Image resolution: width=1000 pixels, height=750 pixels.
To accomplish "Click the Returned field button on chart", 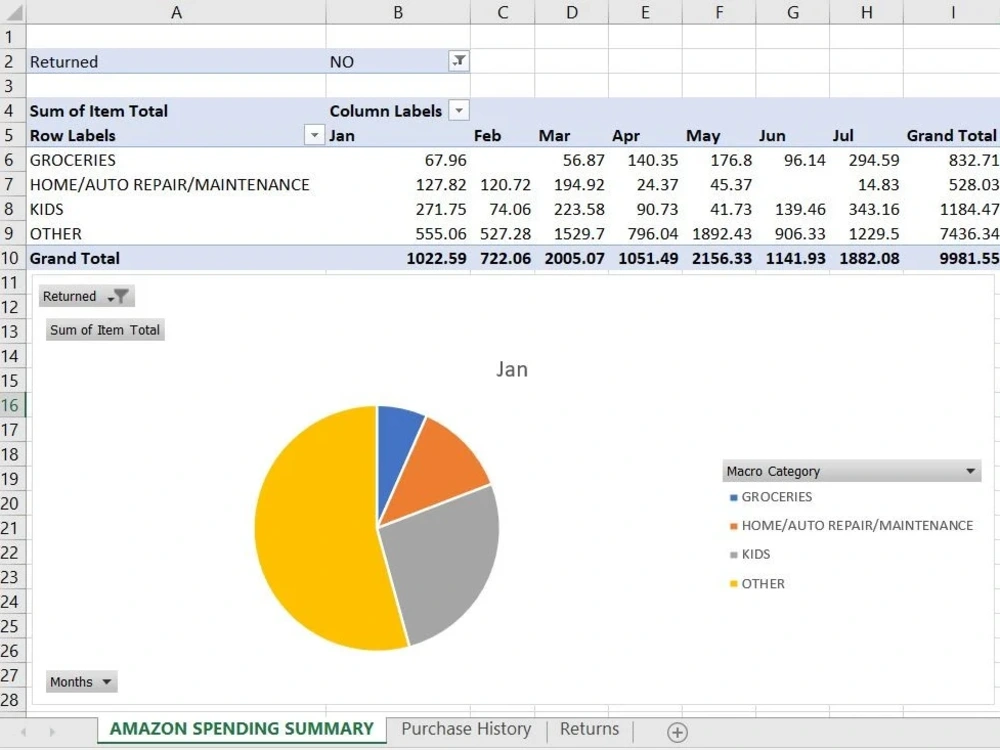I will (87, 296).
